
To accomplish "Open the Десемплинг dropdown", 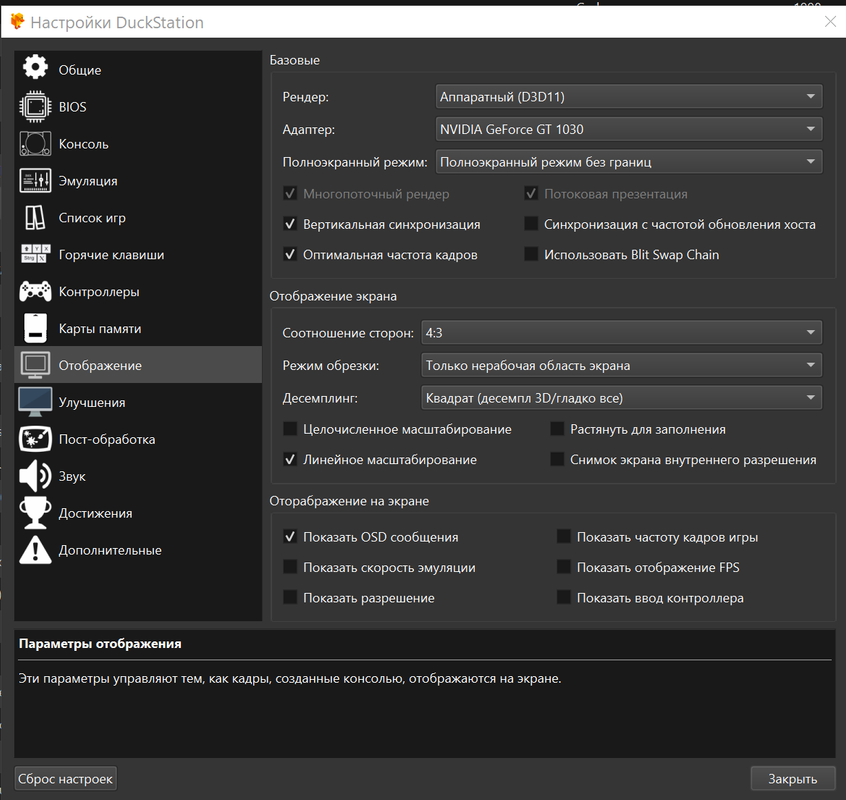I will click(x=622, y=398).
